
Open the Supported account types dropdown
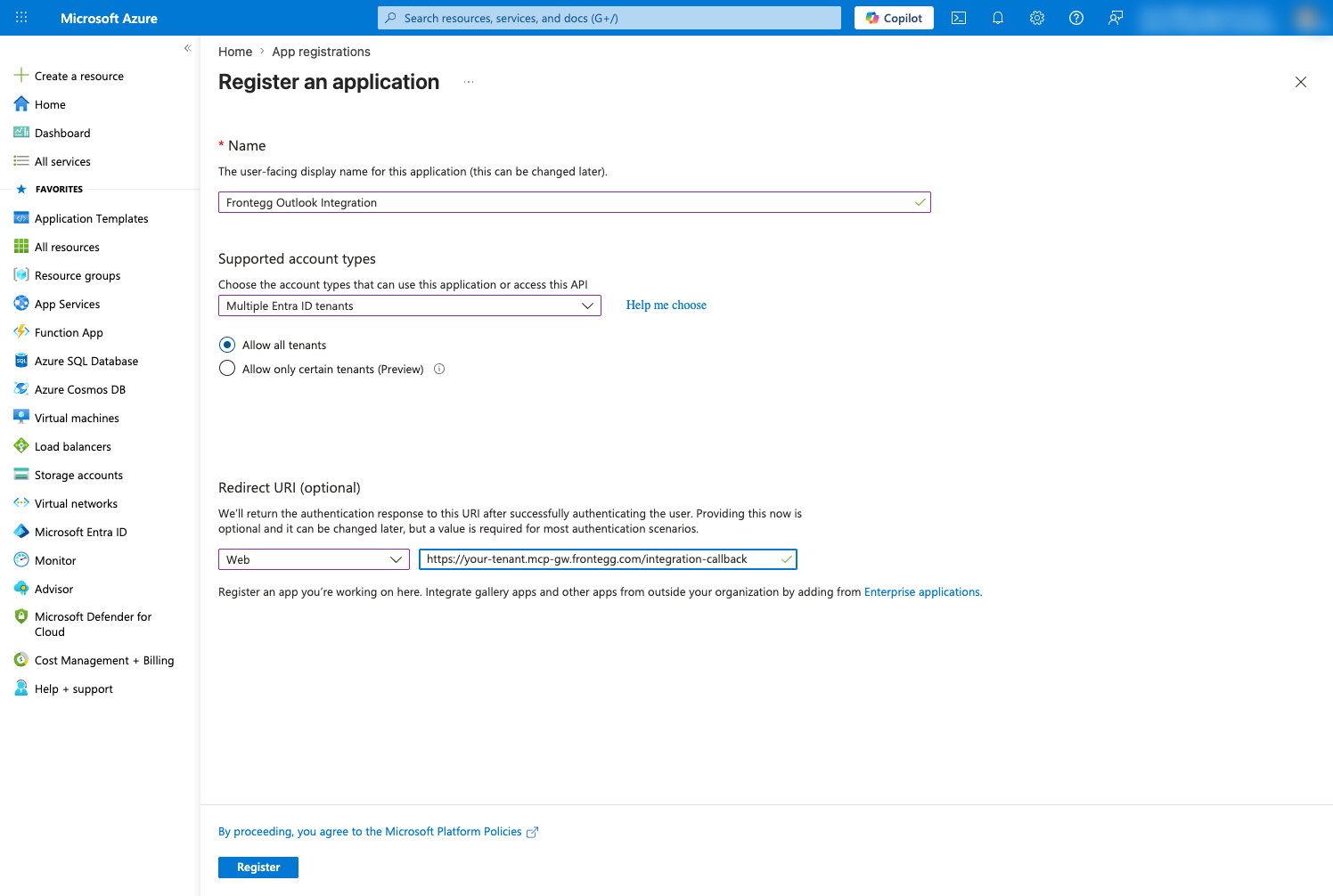click(x=410, y=305)
